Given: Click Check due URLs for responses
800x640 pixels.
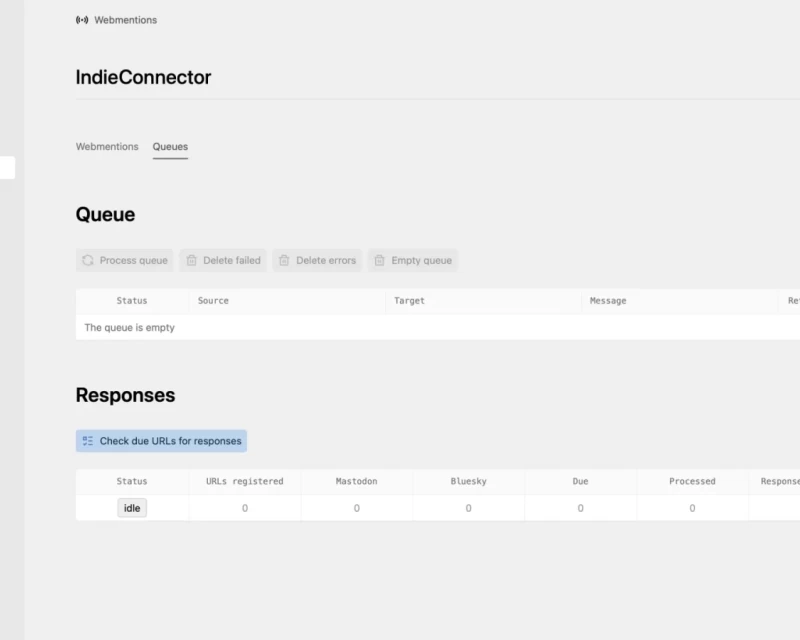Looking at the screenshot, I should pyautogui.click(x=161, y=440).
